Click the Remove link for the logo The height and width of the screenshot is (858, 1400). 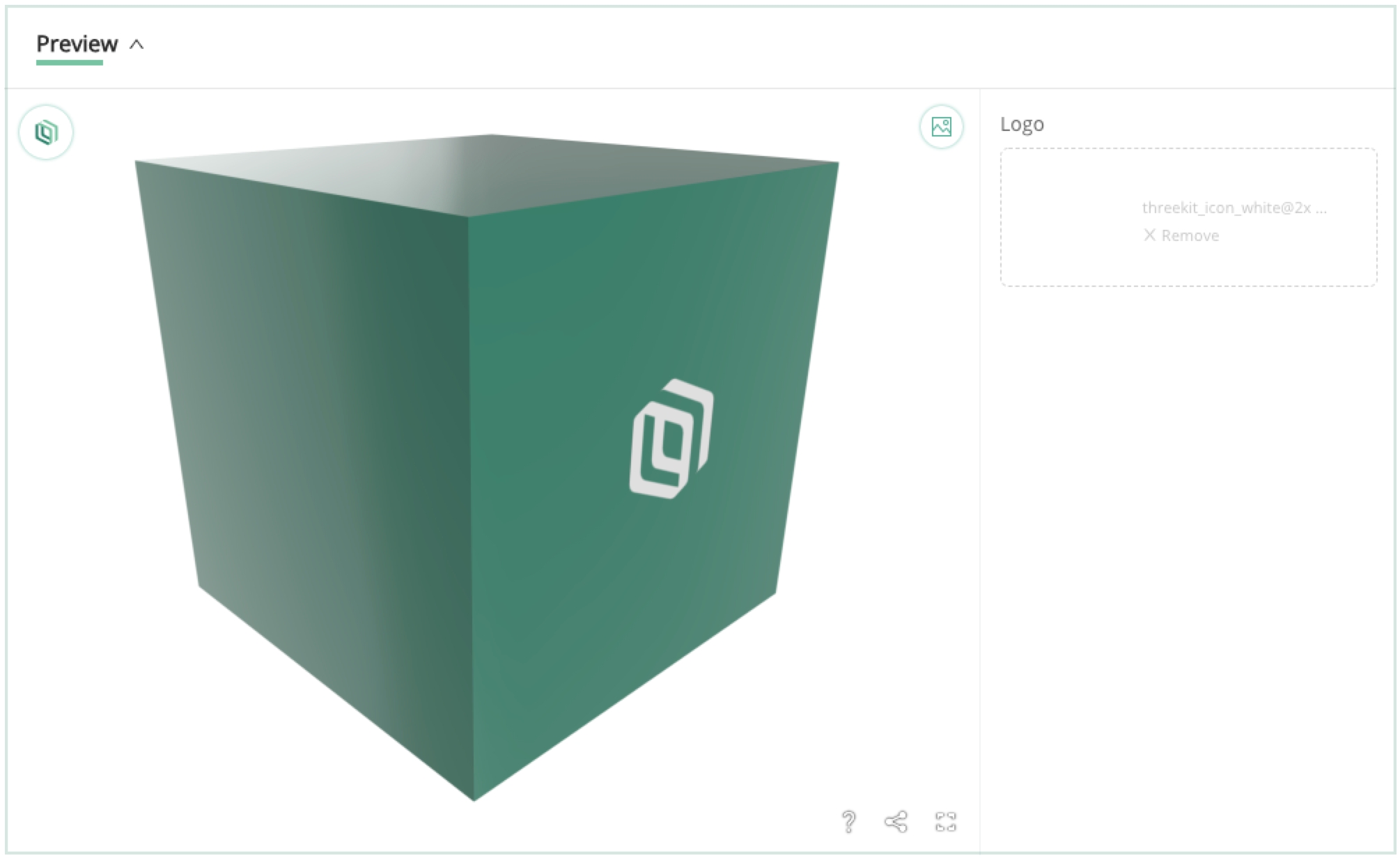pyautogui.click(x=1190, y=235)
